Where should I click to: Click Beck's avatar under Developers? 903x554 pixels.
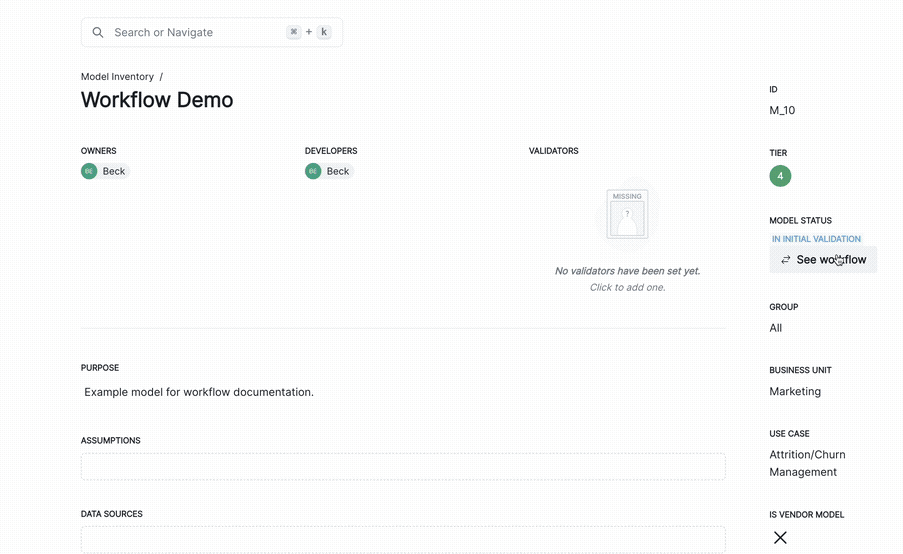313,171
